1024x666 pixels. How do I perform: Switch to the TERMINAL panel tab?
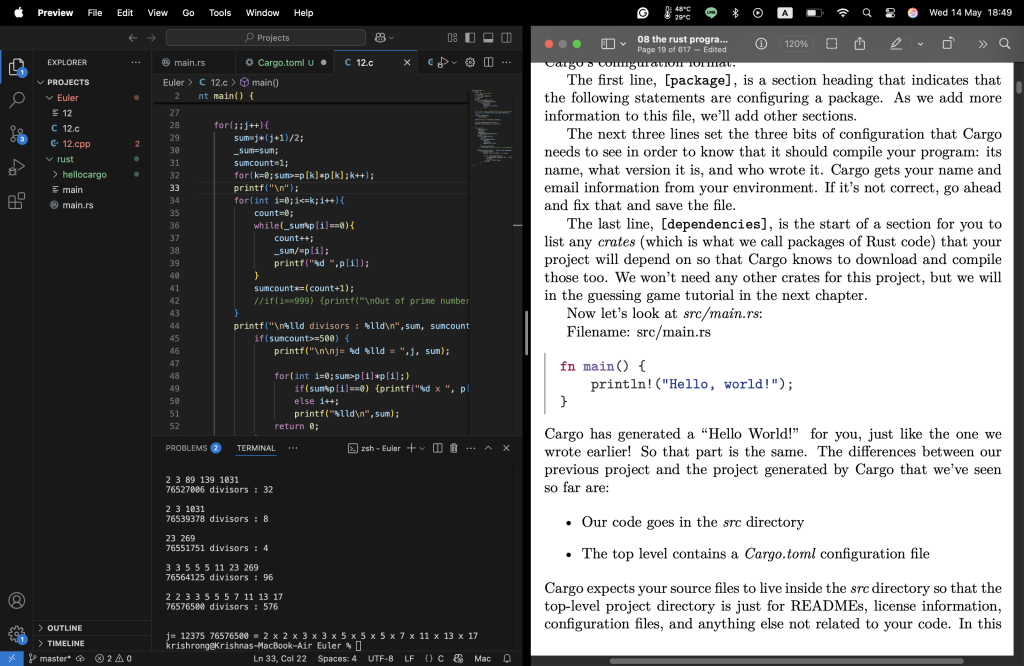click(x=256, y=448)
